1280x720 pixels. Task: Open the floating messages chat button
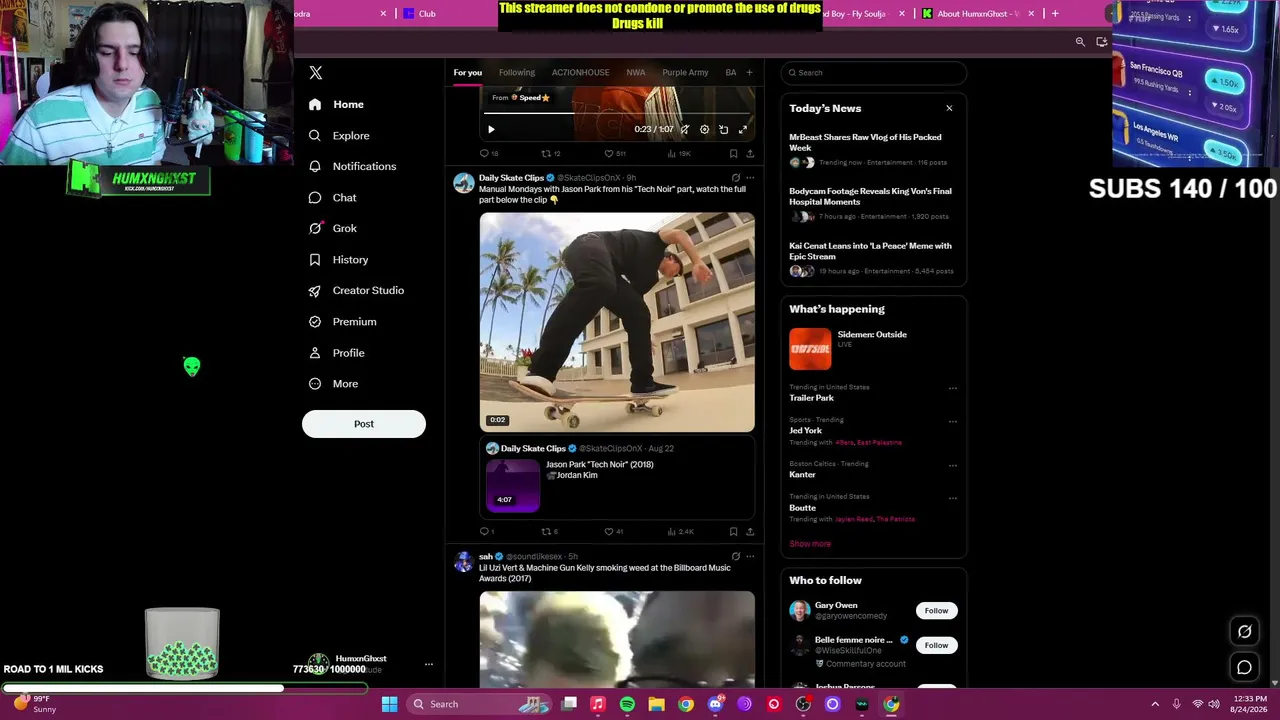pyautogui.click(x=1245, y=667)
